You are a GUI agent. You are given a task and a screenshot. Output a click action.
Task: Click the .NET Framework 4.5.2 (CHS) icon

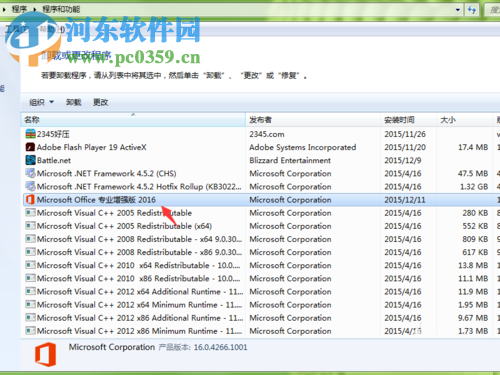30,173
